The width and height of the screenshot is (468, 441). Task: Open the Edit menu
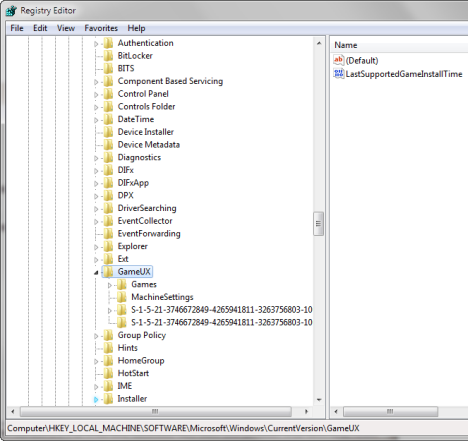(x=40, y=28)
